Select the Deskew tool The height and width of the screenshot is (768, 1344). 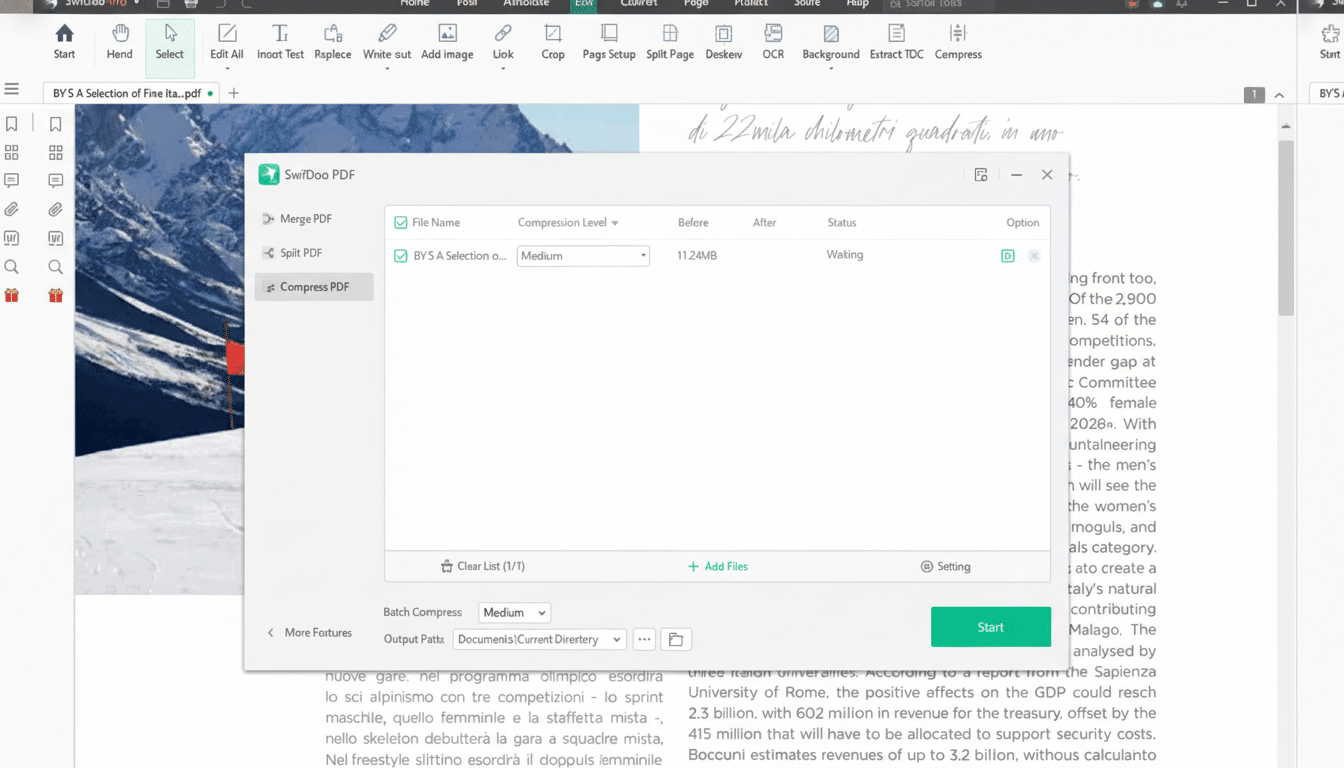click(723, 43)
